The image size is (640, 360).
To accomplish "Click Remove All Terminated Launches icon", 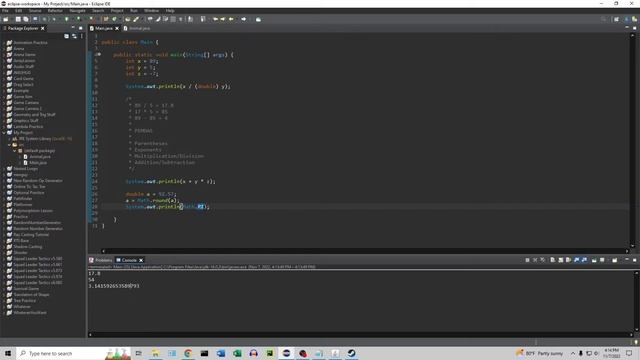I will click(543, 260).
